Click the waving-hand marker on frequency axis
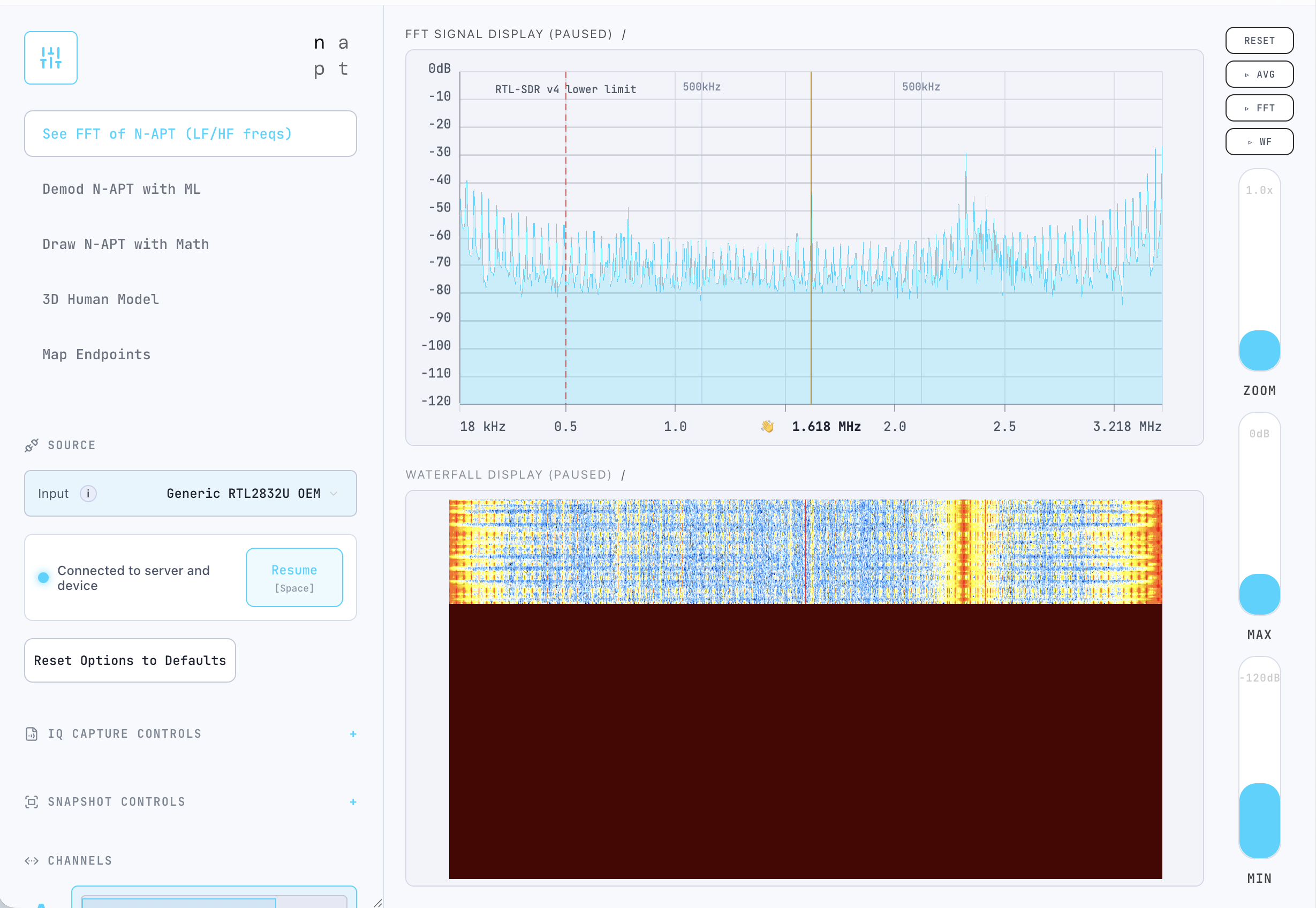 pos(768,426)
